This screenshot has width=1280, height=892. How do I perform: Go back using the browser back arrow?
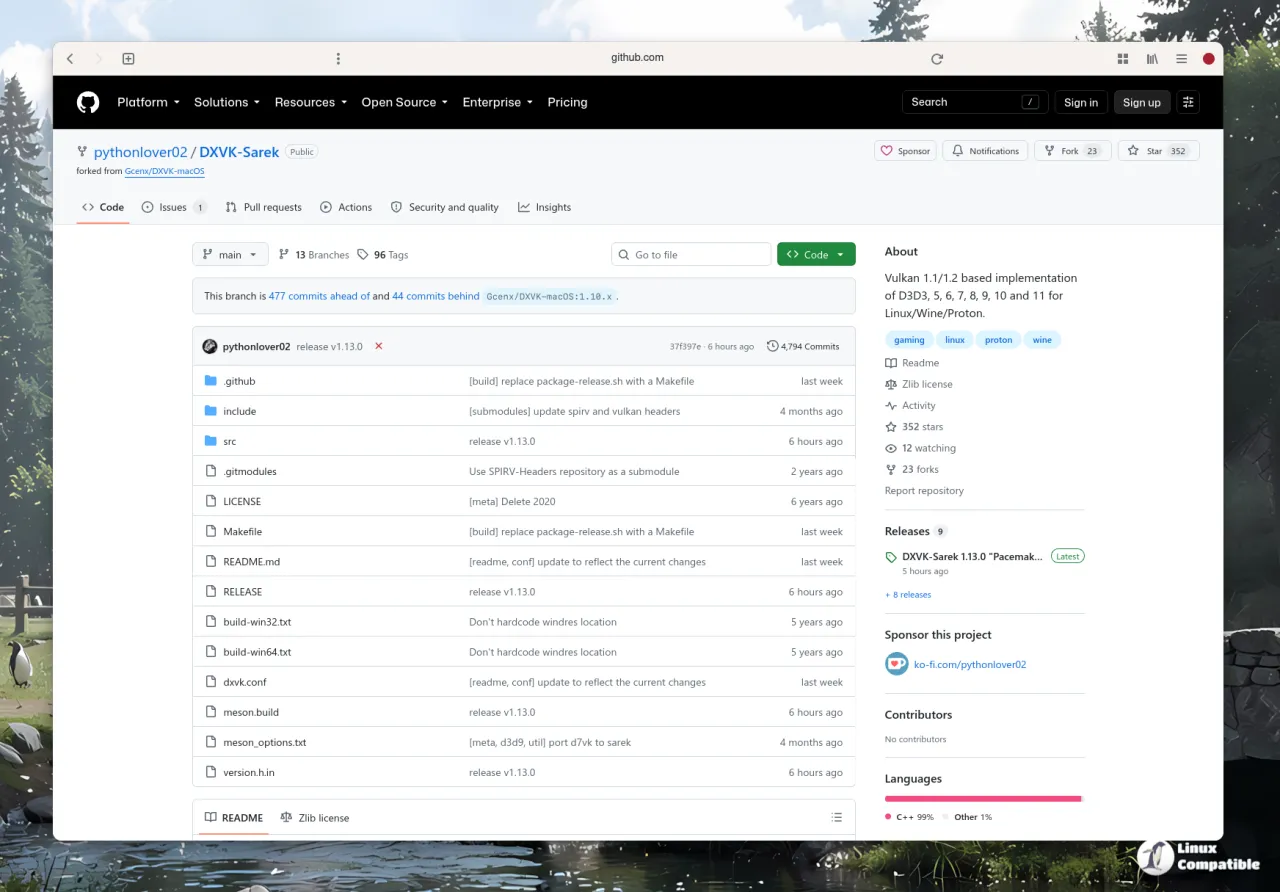tap(70, 59)
